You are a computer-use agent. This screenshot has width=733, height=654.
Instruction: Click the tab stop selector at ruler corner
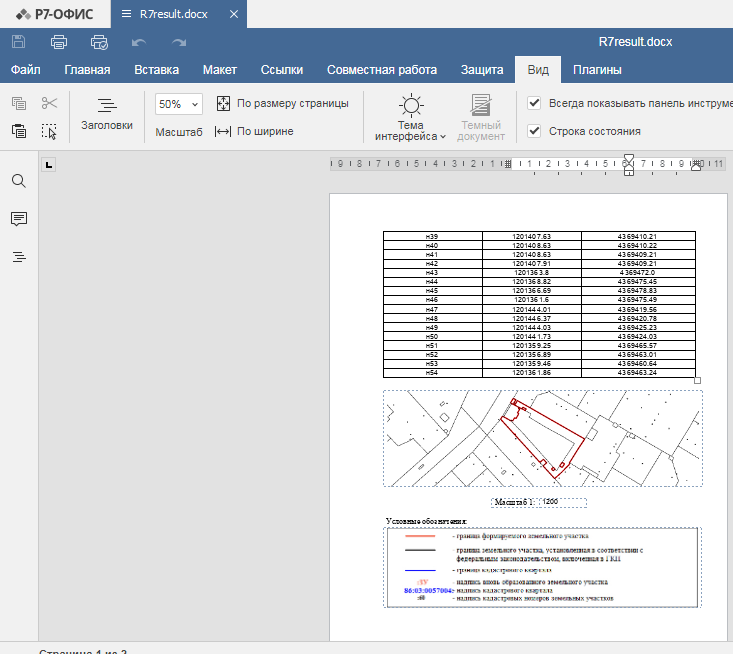coord(49,165)
